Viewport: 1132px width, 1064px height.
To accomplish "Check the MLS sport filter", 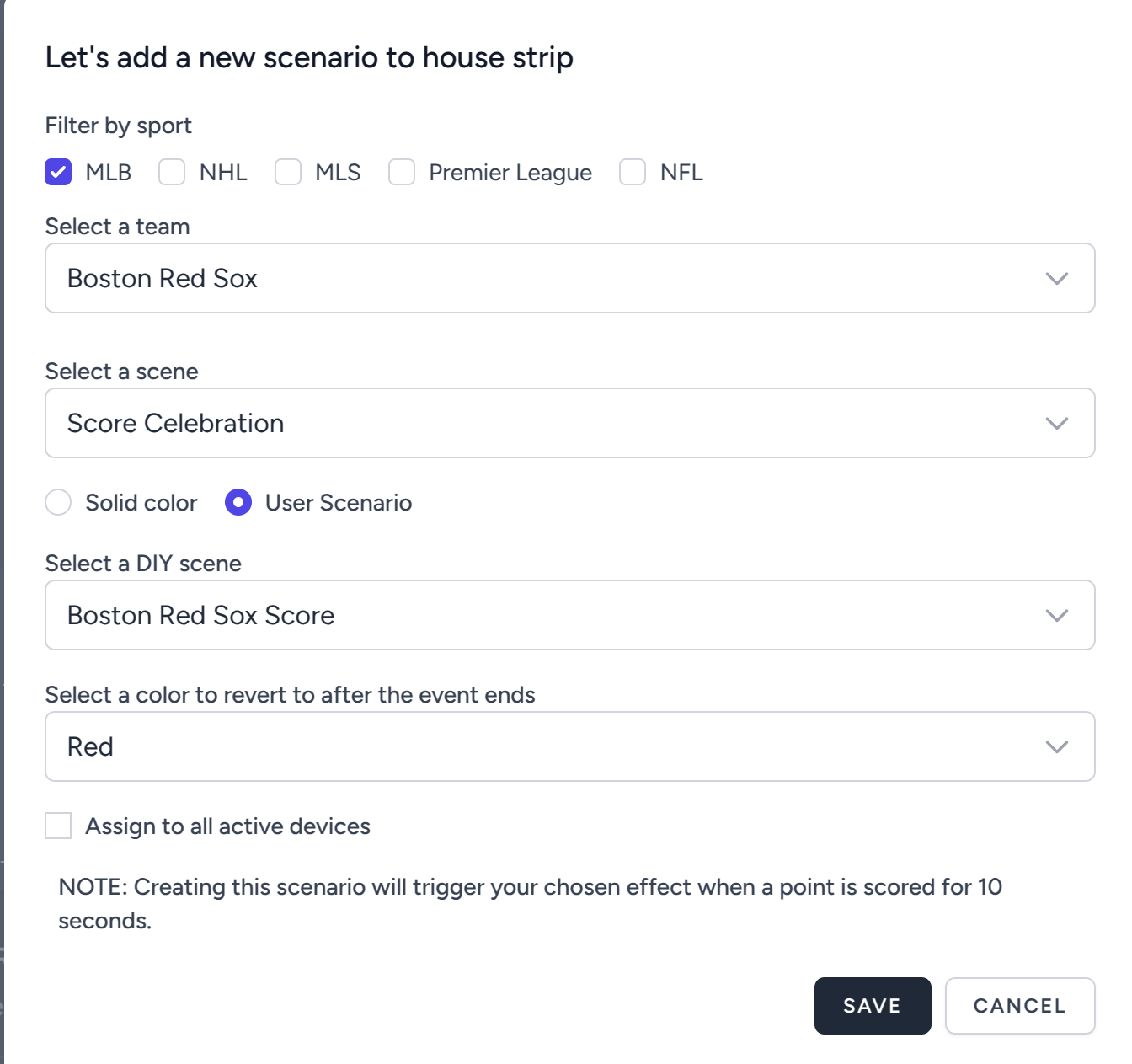I will [x=288, y=172].
